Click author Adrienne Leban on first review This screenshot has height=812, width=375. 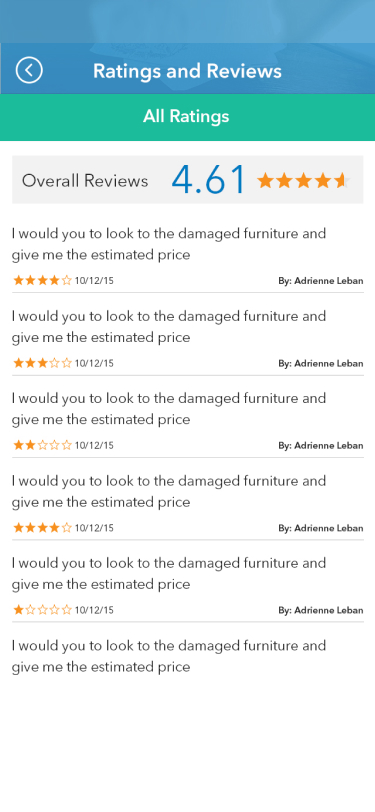tap(321, 281)
